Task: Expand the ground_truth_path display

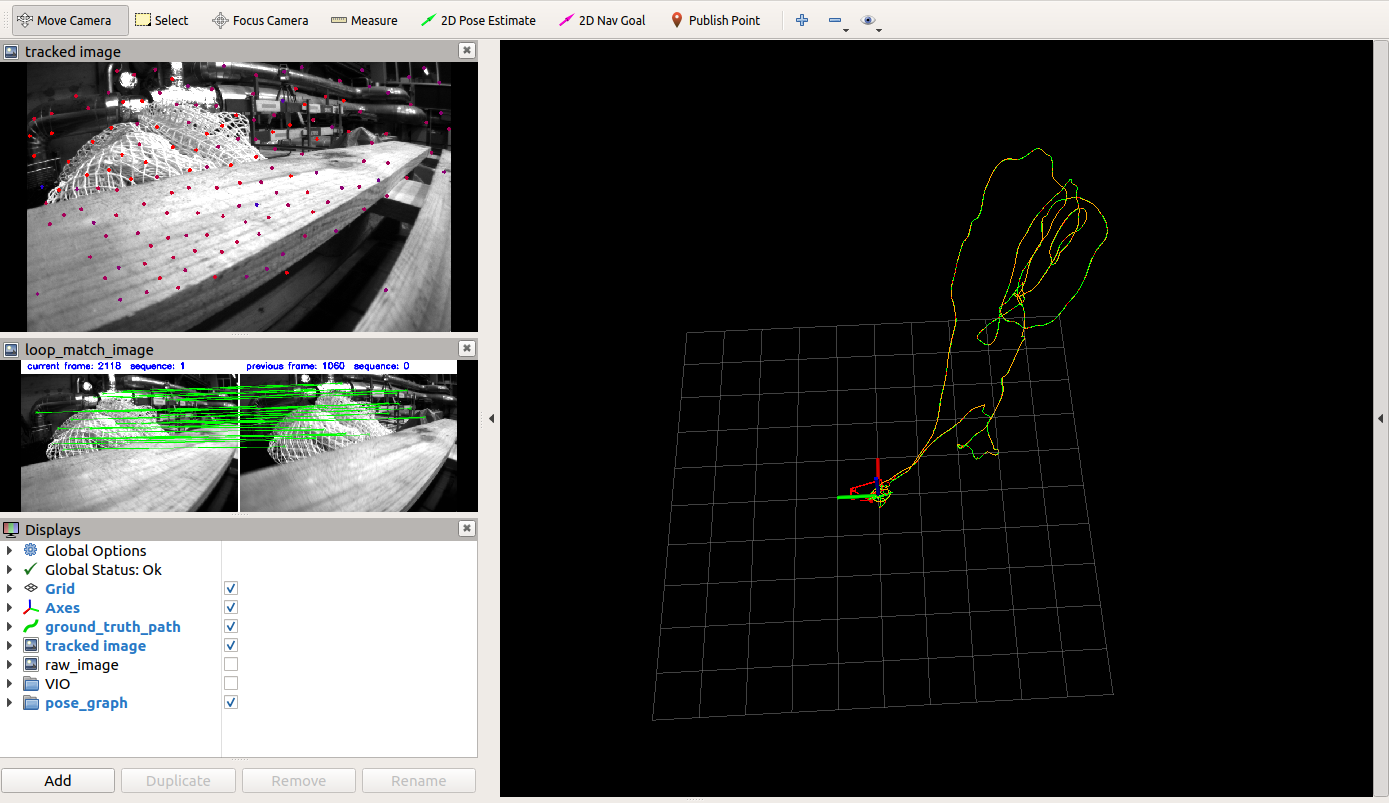Action: coord(10,627)
